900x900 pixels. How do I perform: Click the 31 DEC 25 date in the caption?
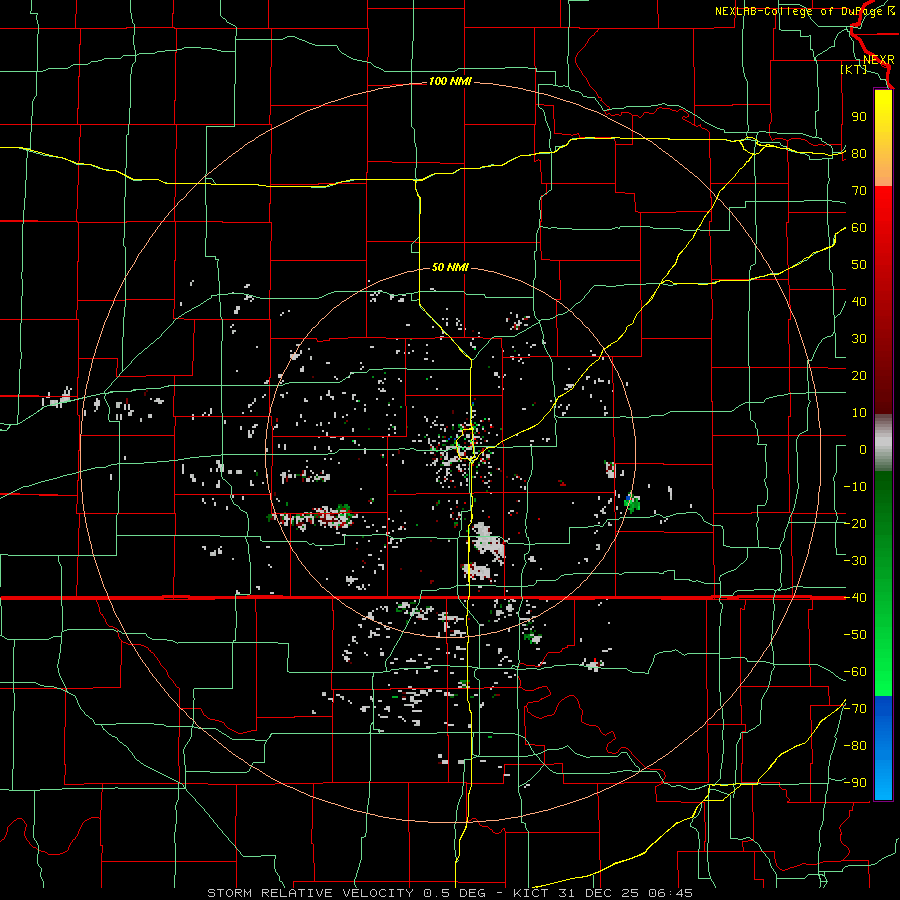pyautogui.click(x=602, y=893)
